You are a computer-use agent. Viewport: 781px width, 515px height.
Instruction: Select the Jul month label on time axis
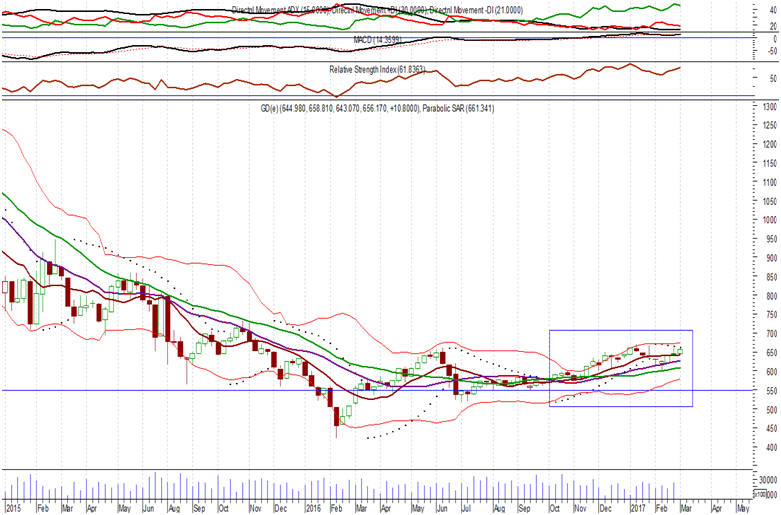(466, 509)
